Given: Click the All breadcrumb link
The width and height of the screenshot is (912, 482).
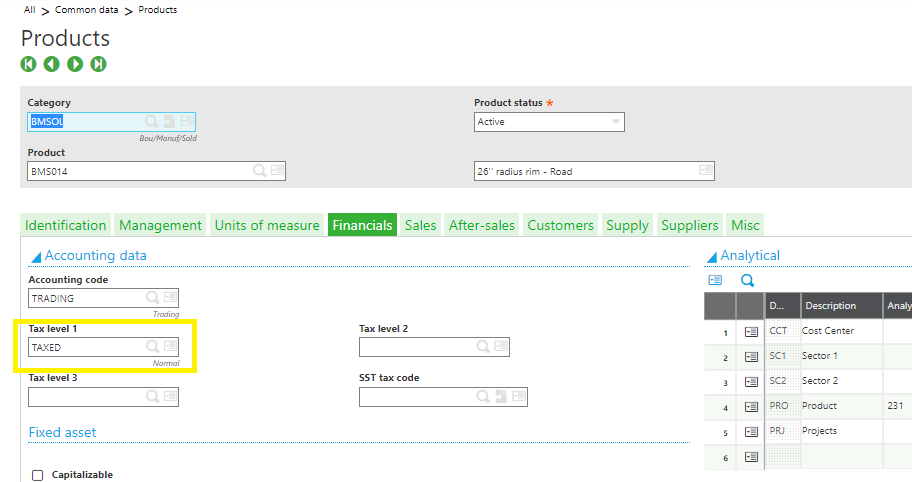Looking at the screenshot, I should coord(30,9).
